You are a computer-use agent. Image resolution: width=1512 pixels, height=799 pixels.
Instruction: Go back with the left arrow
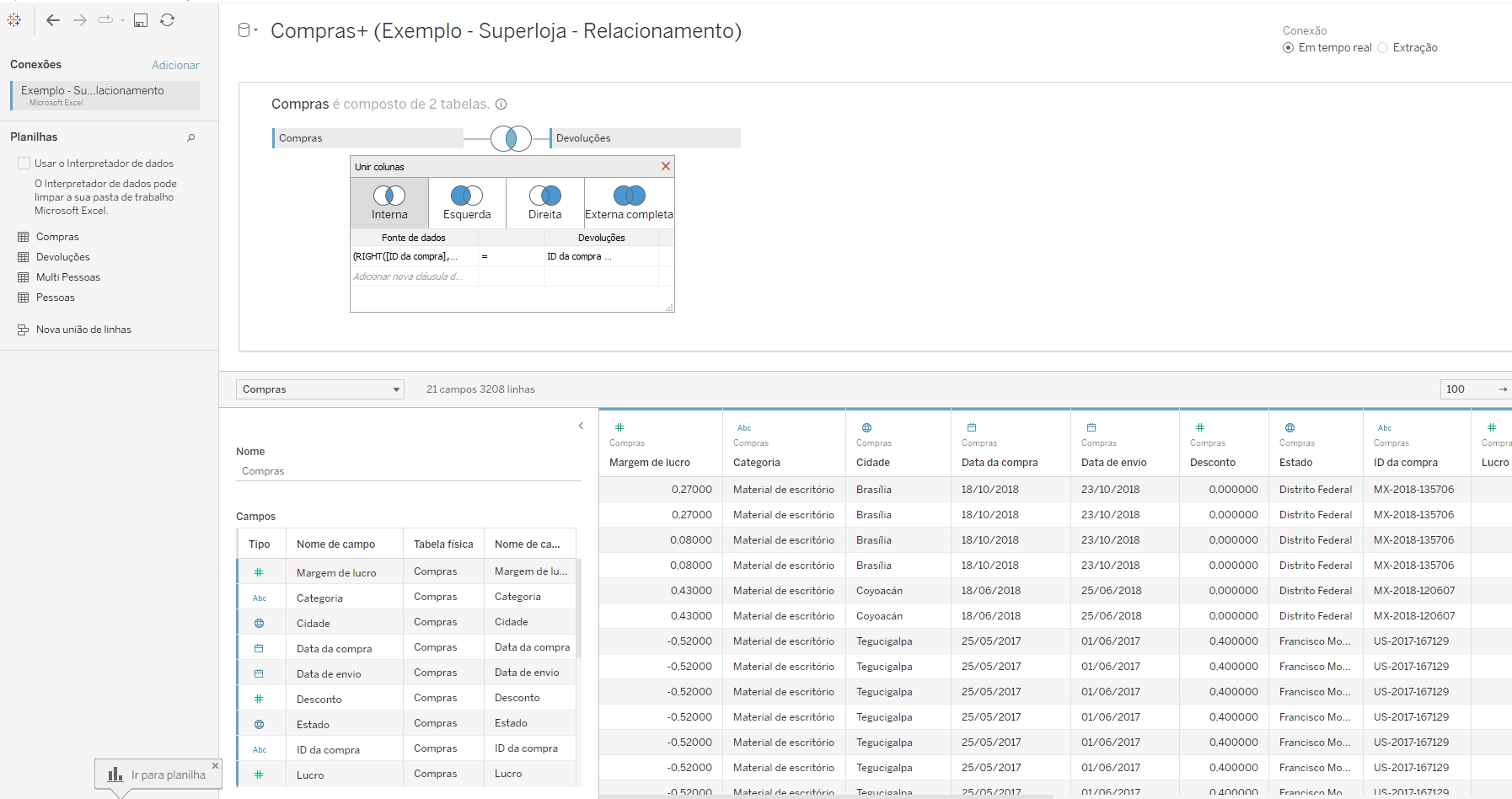point(53,19)
